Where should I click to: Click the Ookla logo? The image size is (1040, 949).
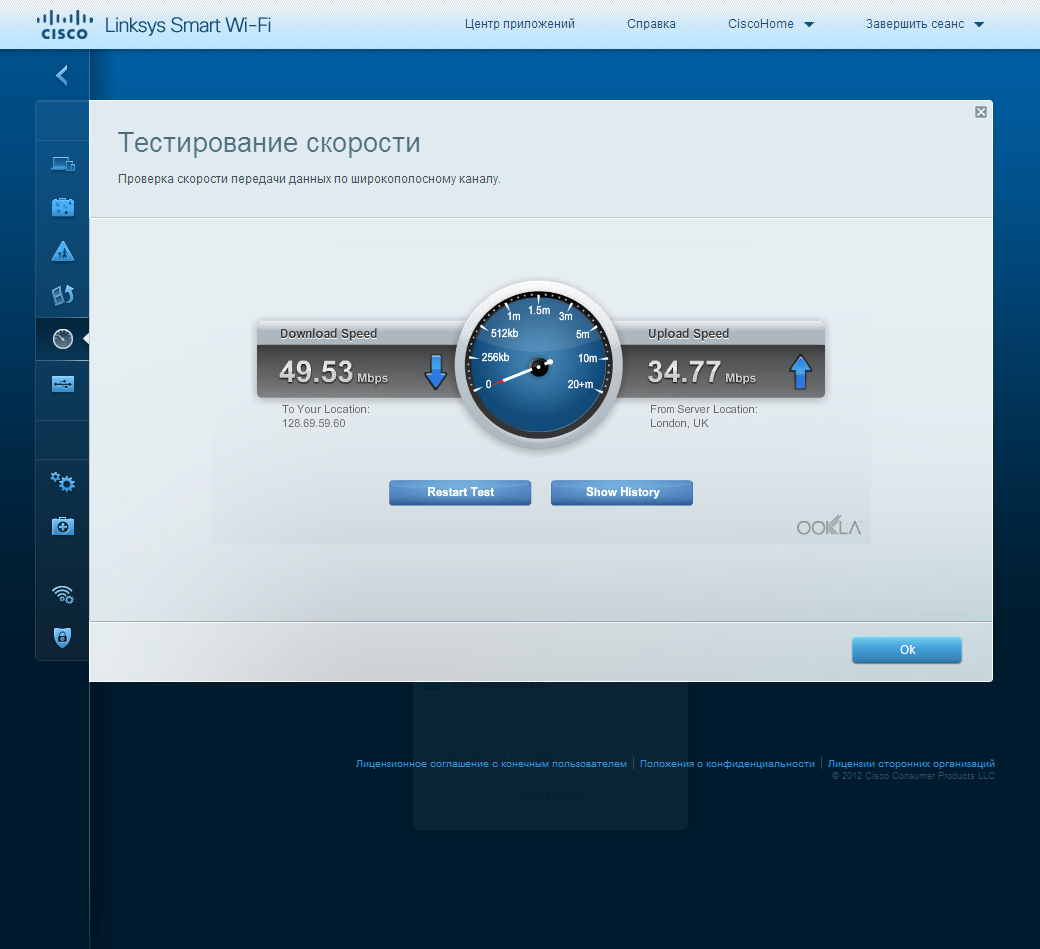pyautogui.click(x=829, y=526)
